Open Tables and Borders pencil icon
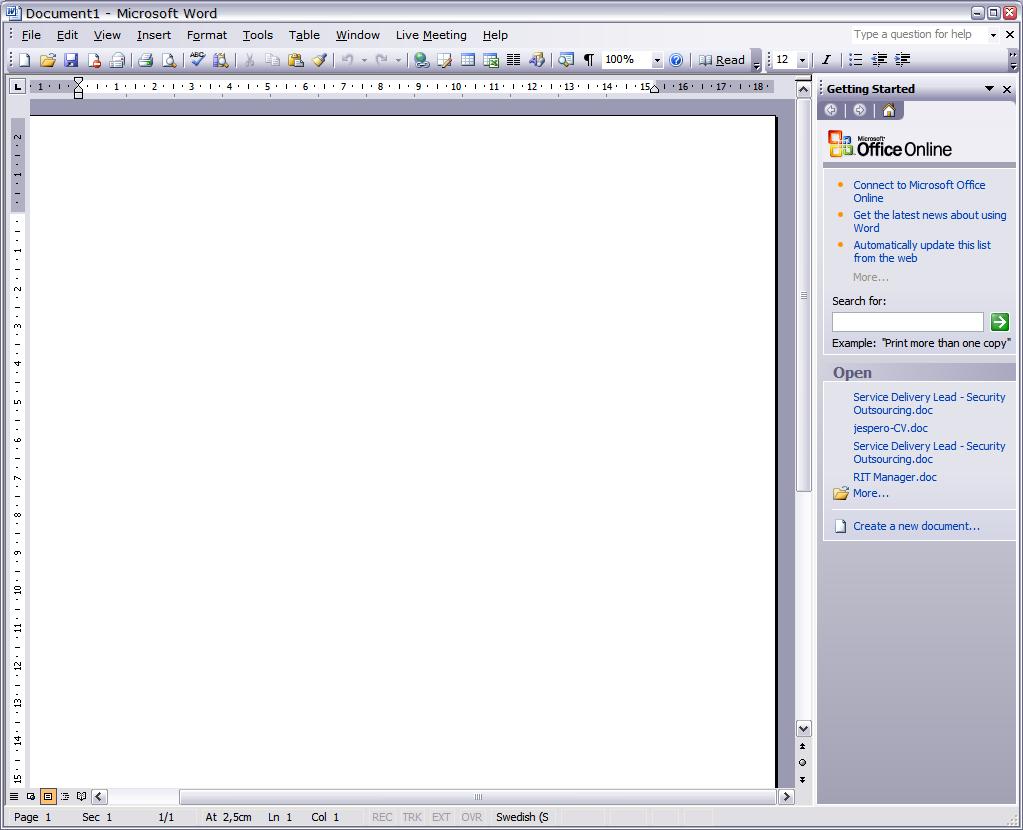This screenshot has height=830, width=1023. pyautogui.click(x=445, y=60)
